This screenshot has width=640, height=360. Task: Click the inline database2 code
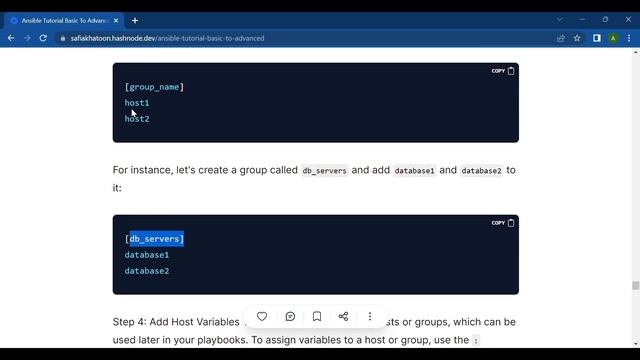click(481, 171)
